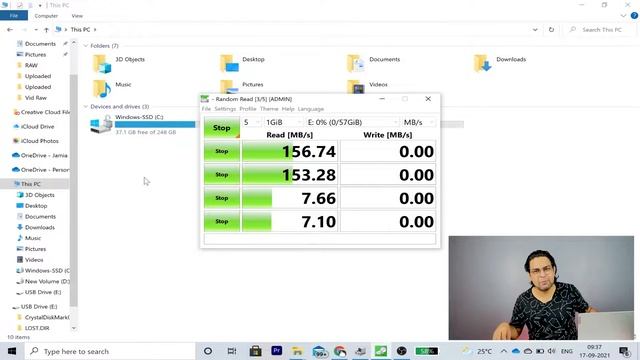Open Task View on the taskbar

(x=231, y=351)
